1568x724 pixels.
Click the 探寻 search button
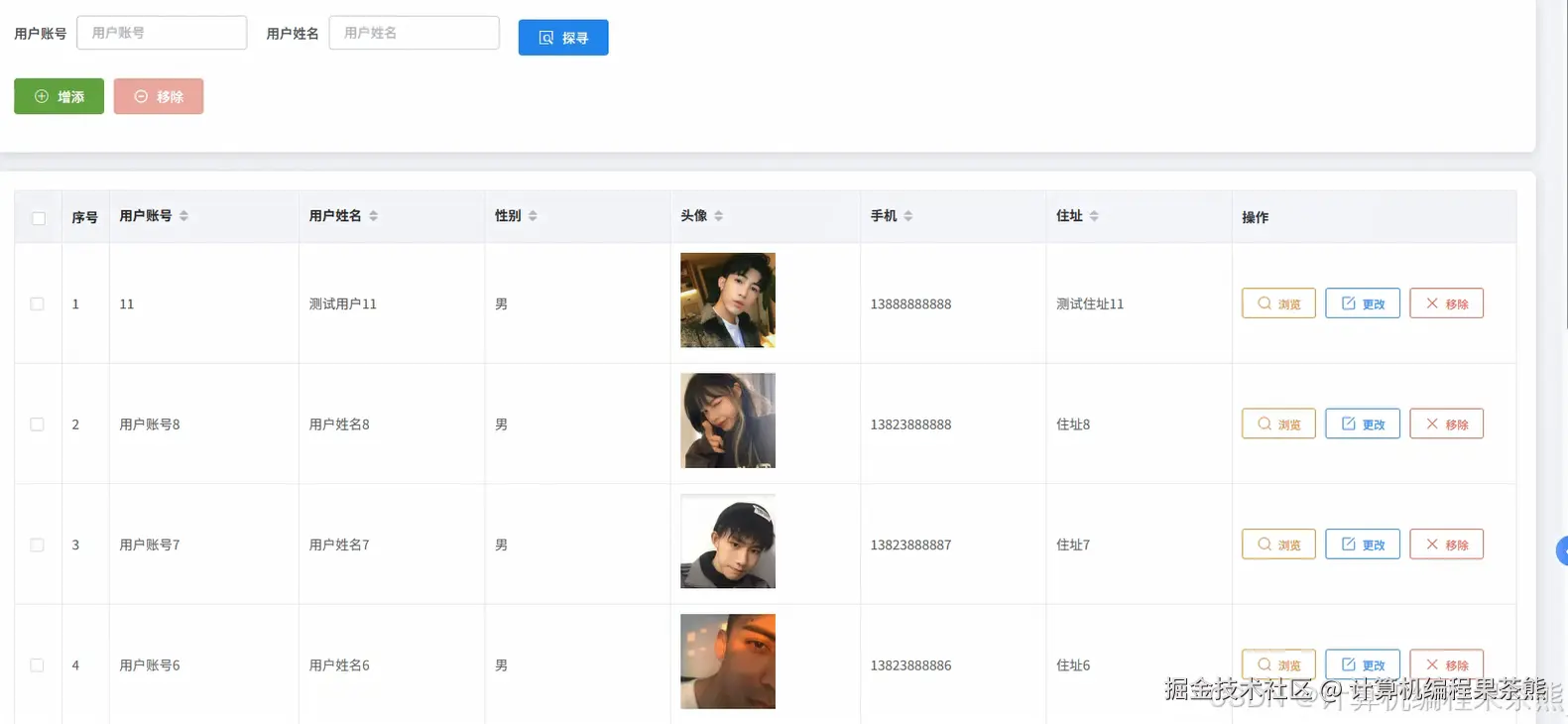pos(563,38)
